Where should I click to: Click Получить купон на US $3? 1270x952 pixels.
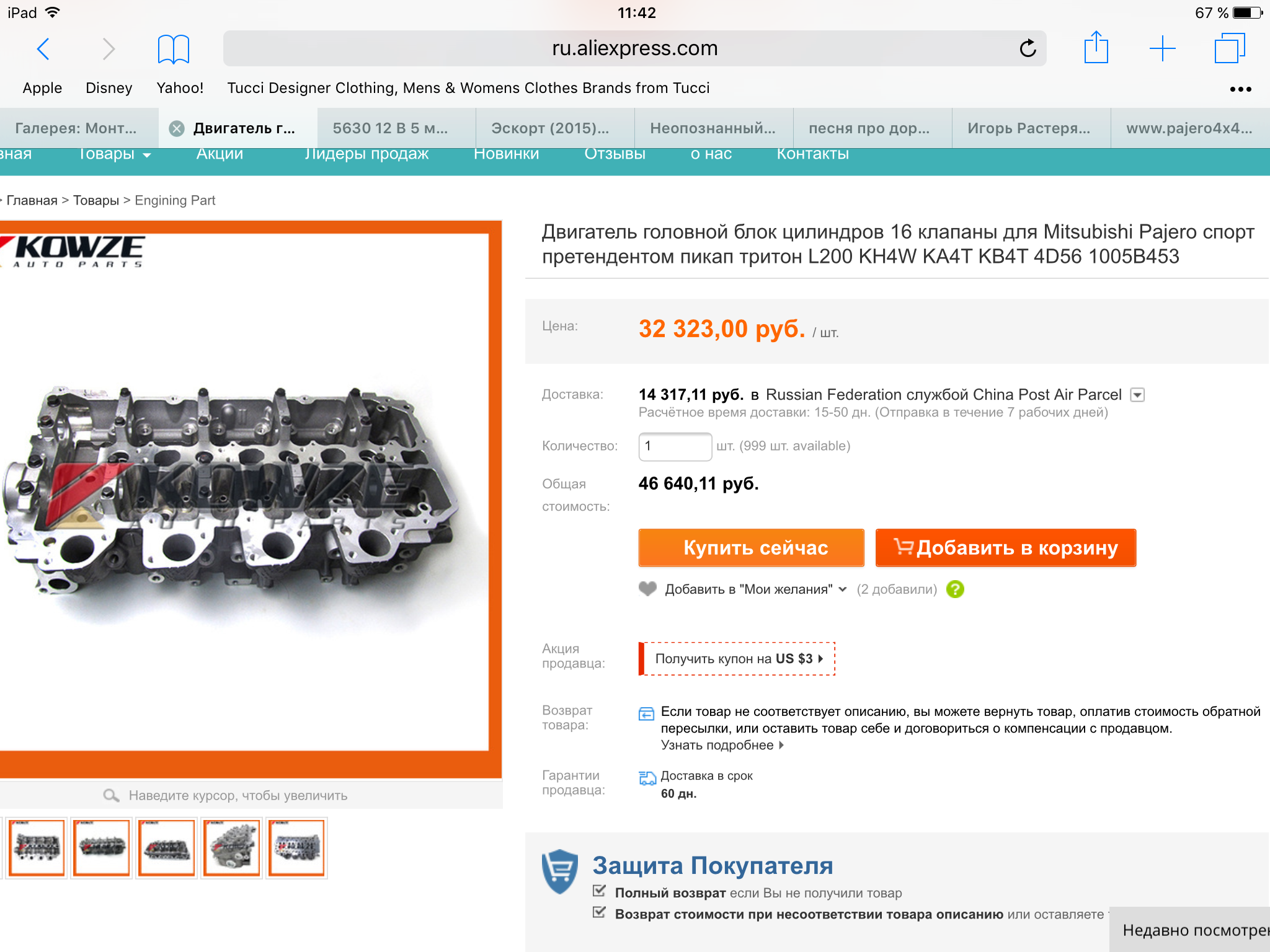[x=737, y=658]
